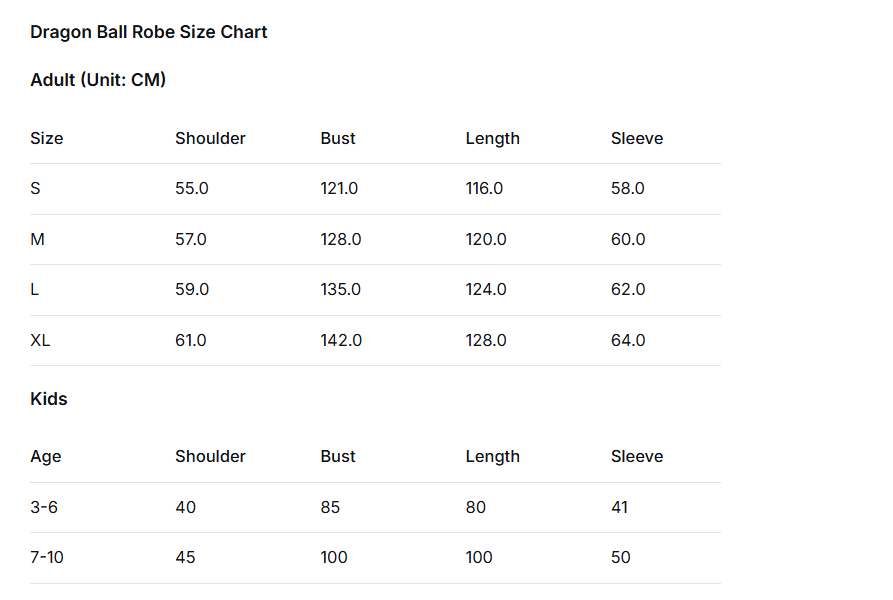The image size is (893, 600).
Task: Click the adult Length column header
Action: coord(492,139)
